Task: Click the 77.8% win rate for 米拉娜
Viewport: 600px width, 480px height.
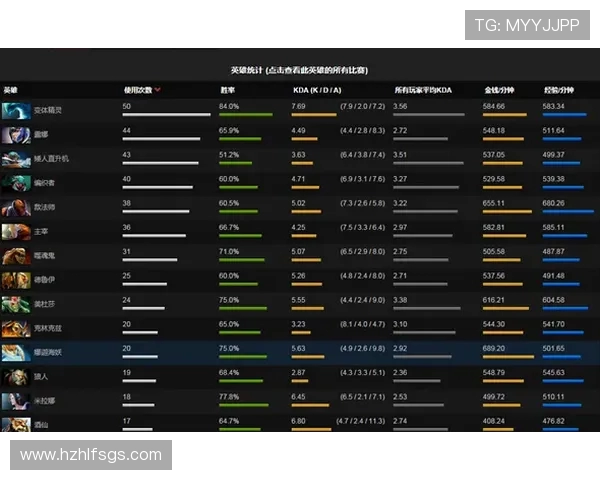Action: (x=229, y=397)
